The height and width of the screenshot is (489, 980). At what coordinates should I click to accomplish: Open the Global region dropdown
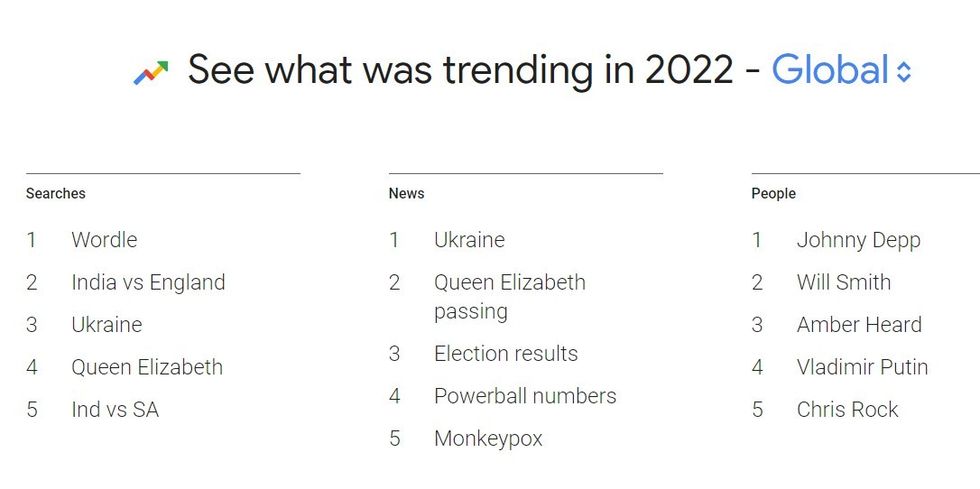click(x=830, y=71)
